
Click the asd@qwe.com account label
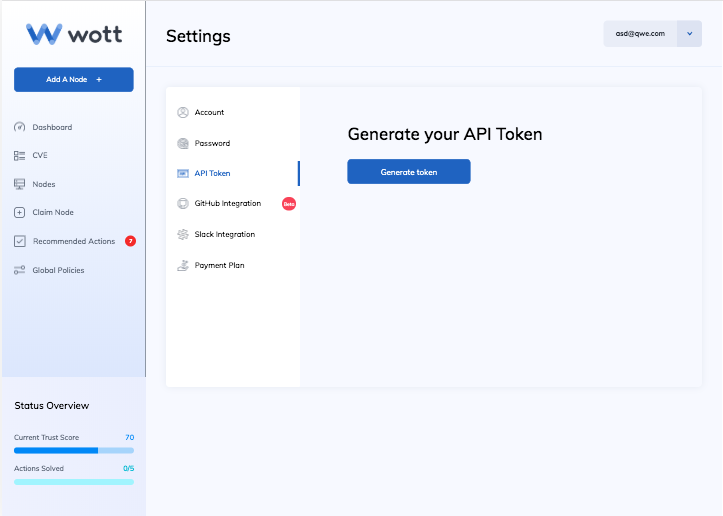coord(640,33)
